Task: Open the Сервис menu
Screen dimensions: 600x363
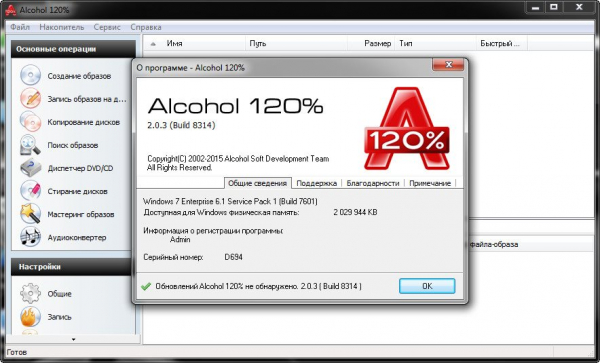Action: tap(107, 27)
